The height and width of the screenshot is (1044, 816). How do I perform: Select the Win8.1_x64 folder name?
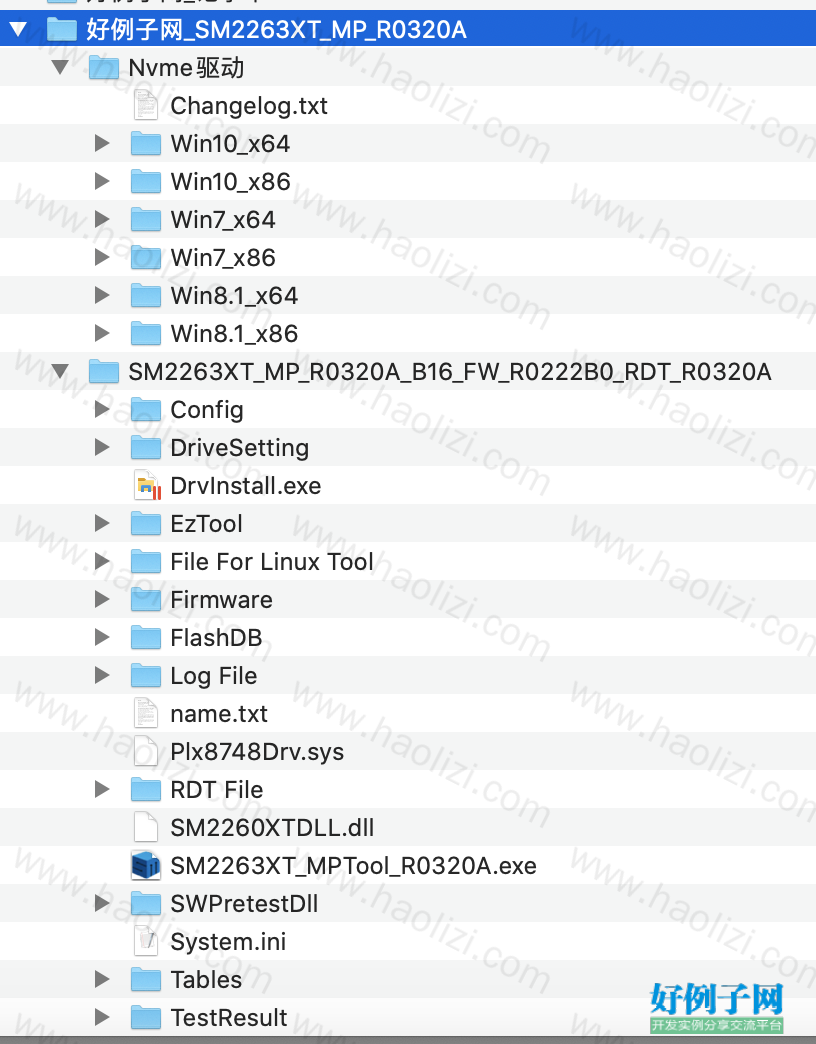(234, 295)
